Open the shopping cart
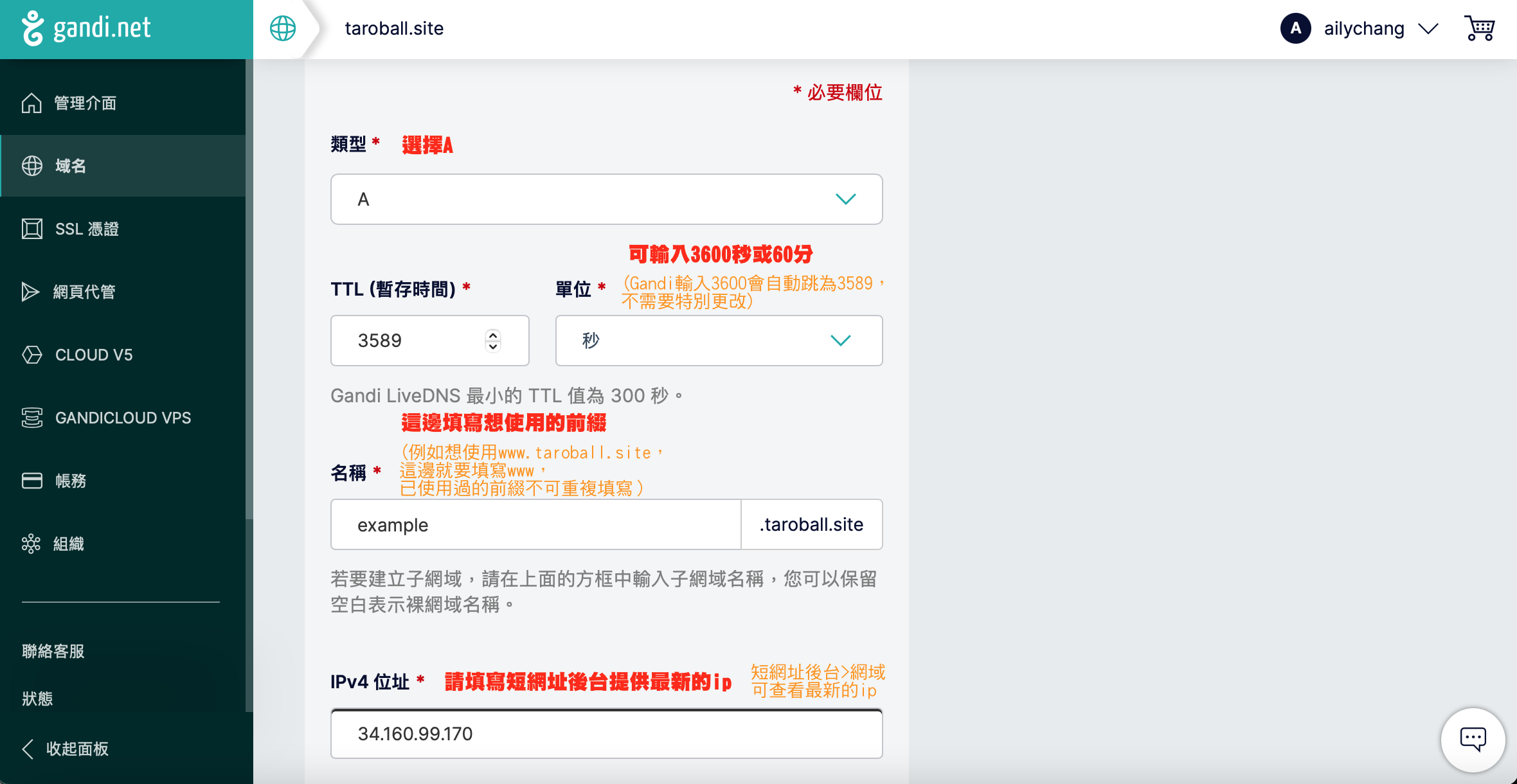The width and height of the screenshot is (1517, 784). point(1479,29)
